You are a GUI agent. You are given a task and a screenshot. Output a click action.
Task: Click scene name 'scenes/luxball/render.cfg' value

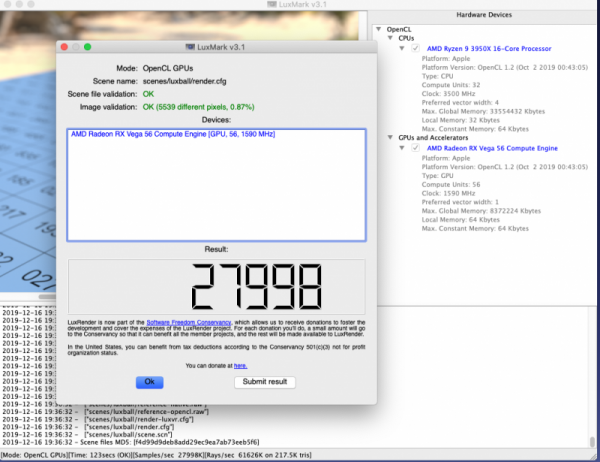pyautogui.click(x=184, y=82)
